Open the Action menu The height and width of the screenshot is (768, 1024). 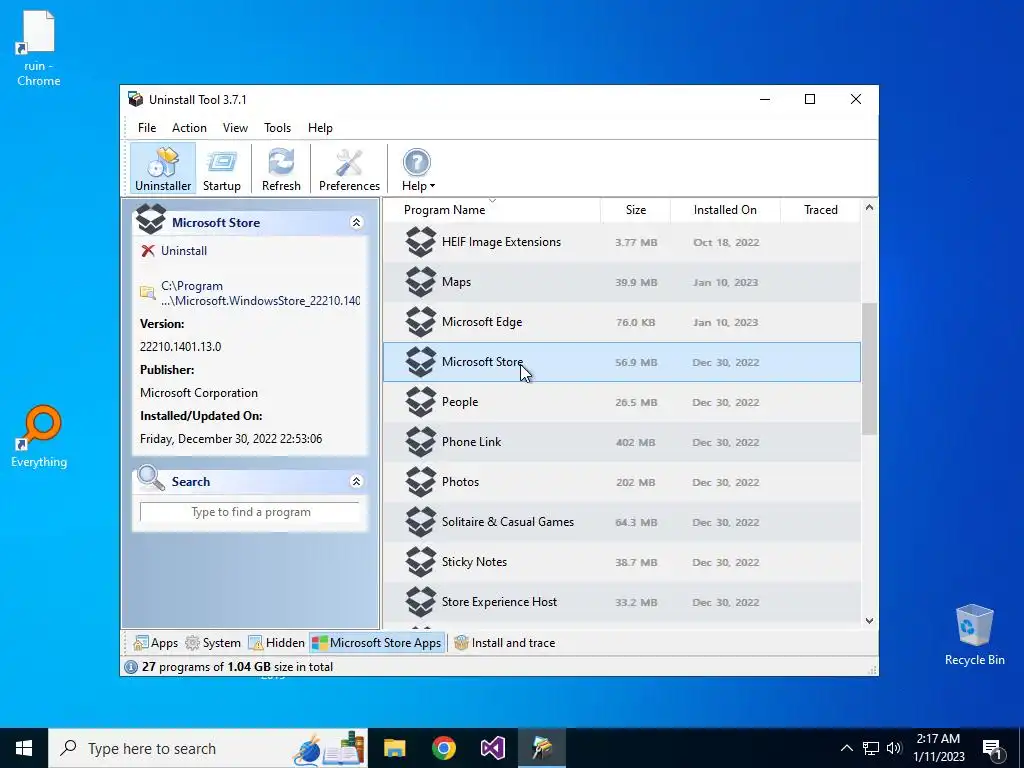click(x=189, y=128)
